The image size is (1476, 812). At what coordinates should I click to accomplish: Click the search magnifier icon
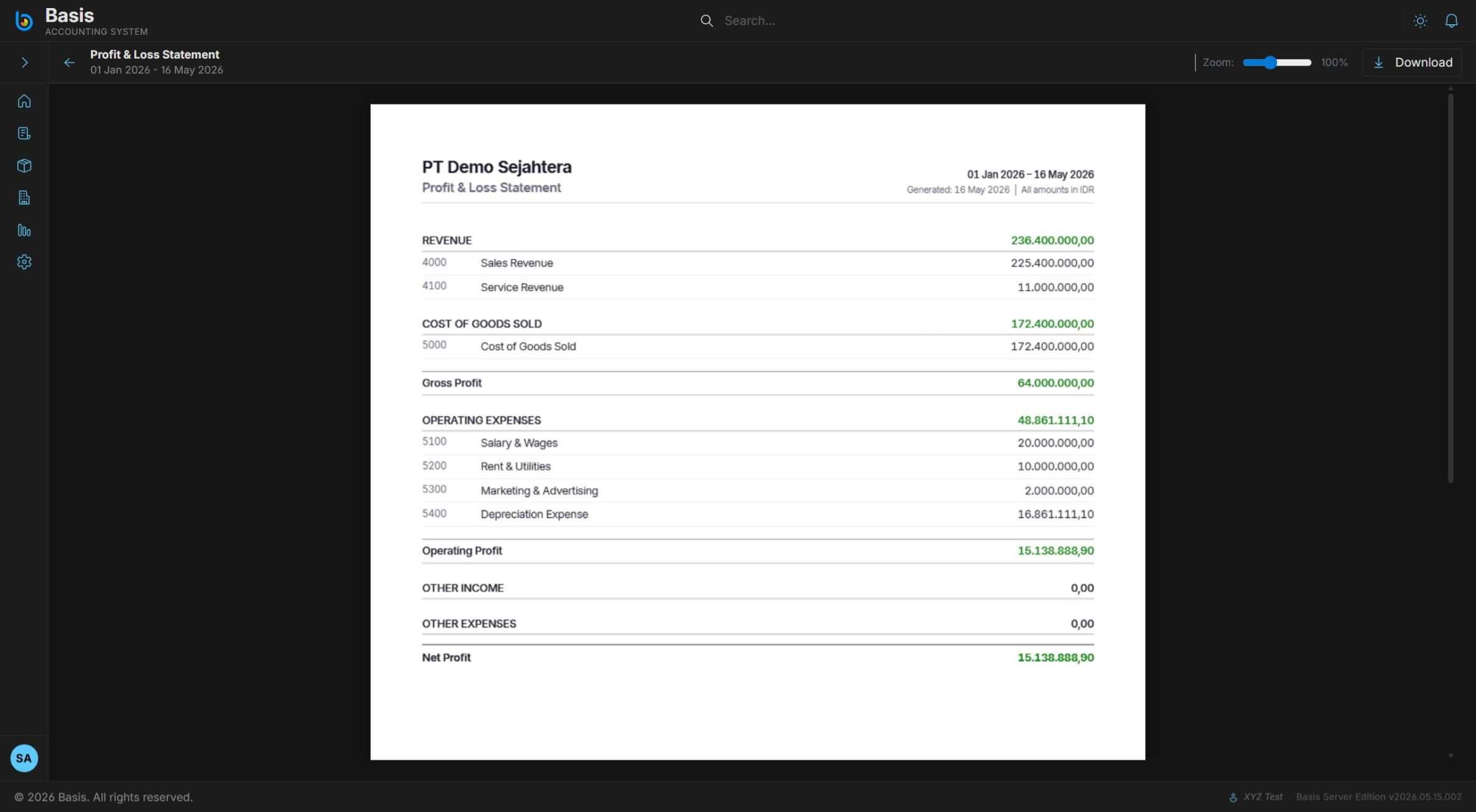[706, 21]
